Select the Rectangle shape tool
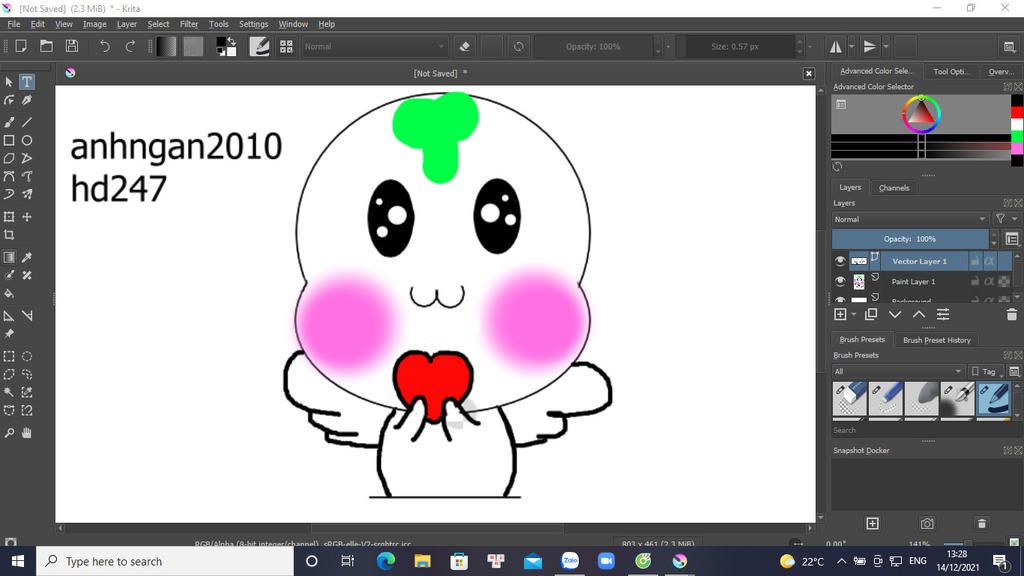This screenshot has width=1024, height=576. point(9,140)
